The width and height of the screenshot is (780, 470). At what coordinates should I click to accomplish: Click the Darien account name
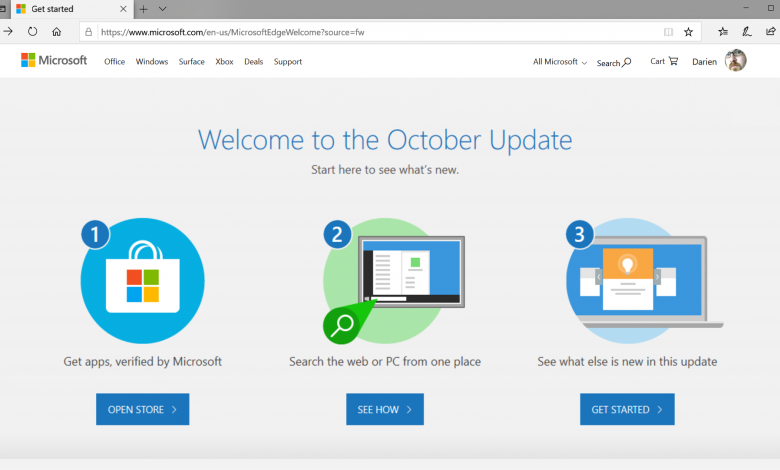click(704, 62)
